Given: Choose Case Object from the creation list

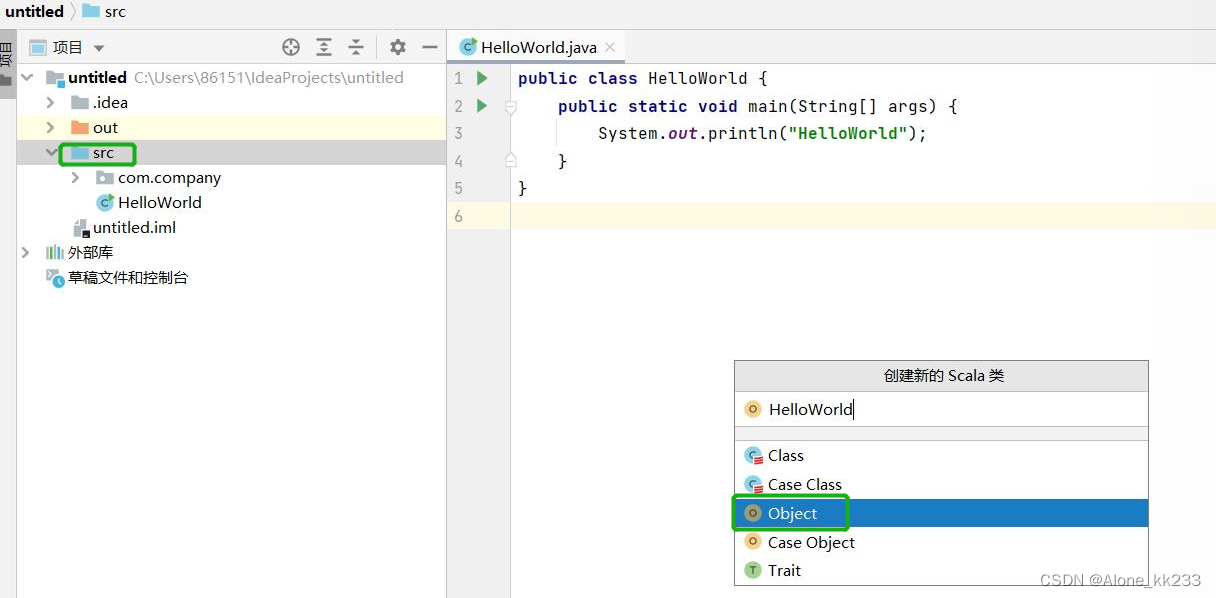Looking at the screenshot, I should pos(810,542).
